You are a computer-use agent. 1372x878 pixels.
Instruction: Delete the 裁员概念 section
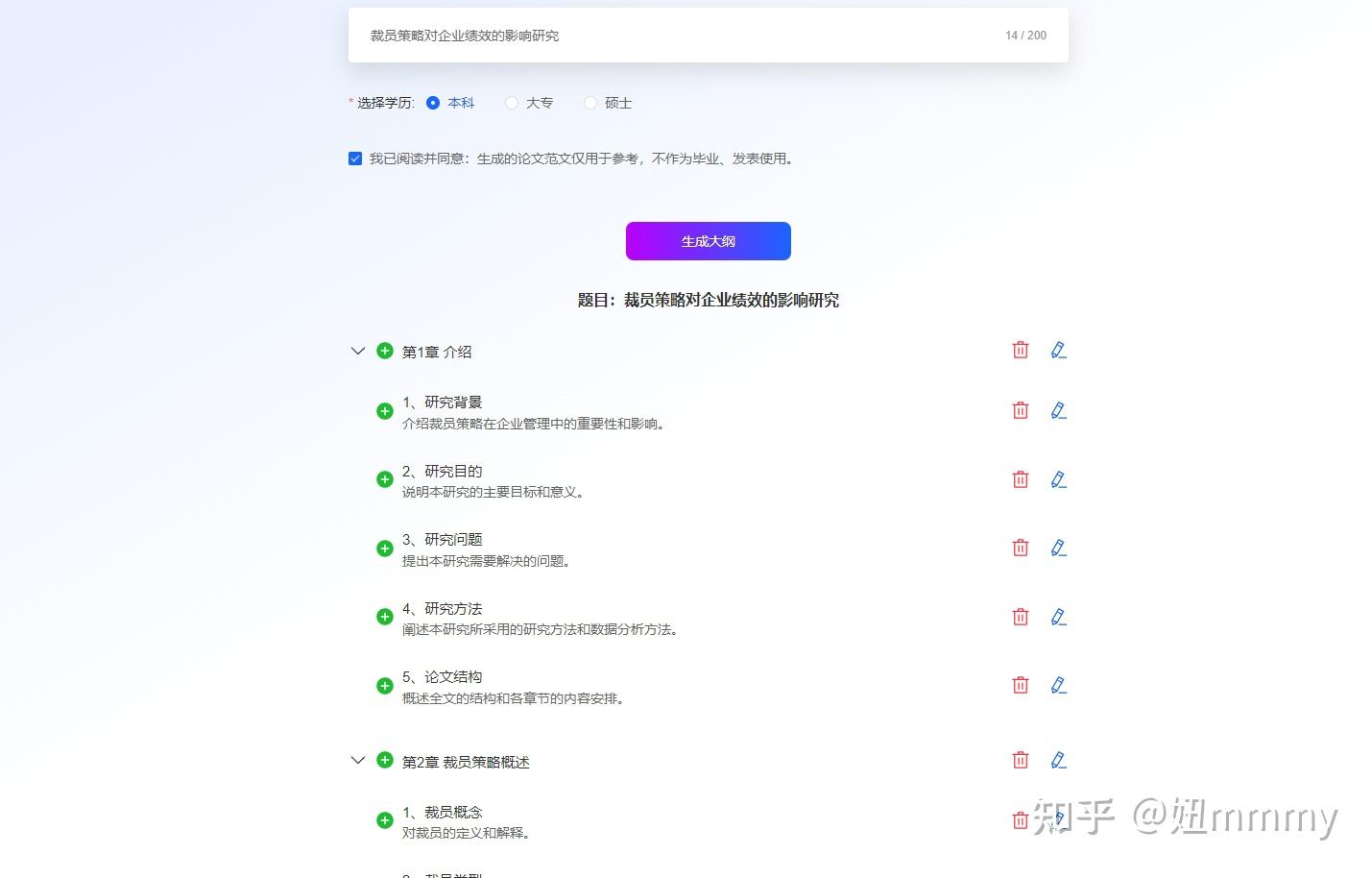1021,820
